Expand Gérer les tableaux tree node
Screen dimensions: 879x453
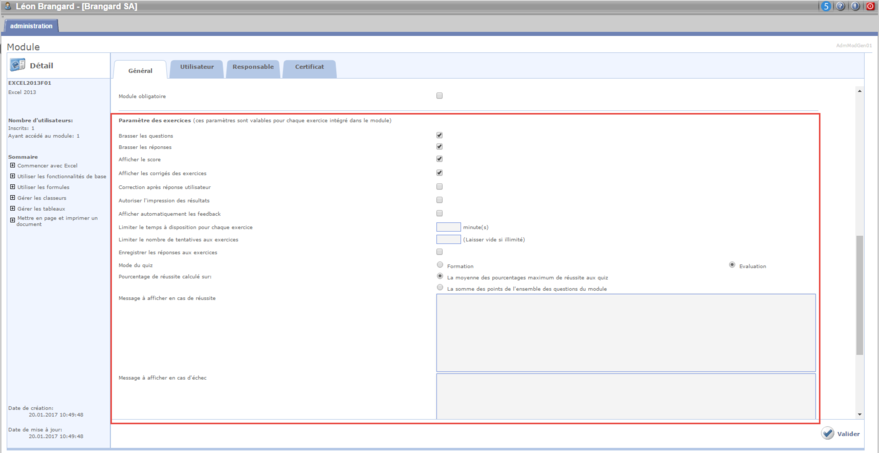[x=12, y=208]
